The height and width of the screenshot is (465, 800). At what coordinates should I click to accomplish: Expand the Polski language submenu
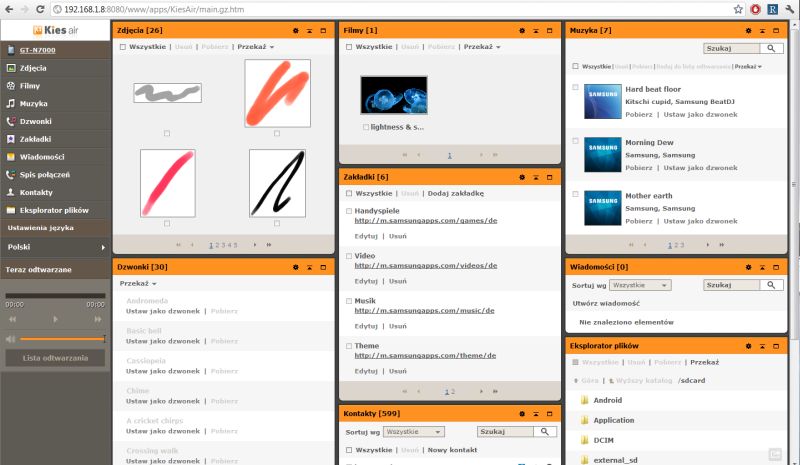[103, 247]
